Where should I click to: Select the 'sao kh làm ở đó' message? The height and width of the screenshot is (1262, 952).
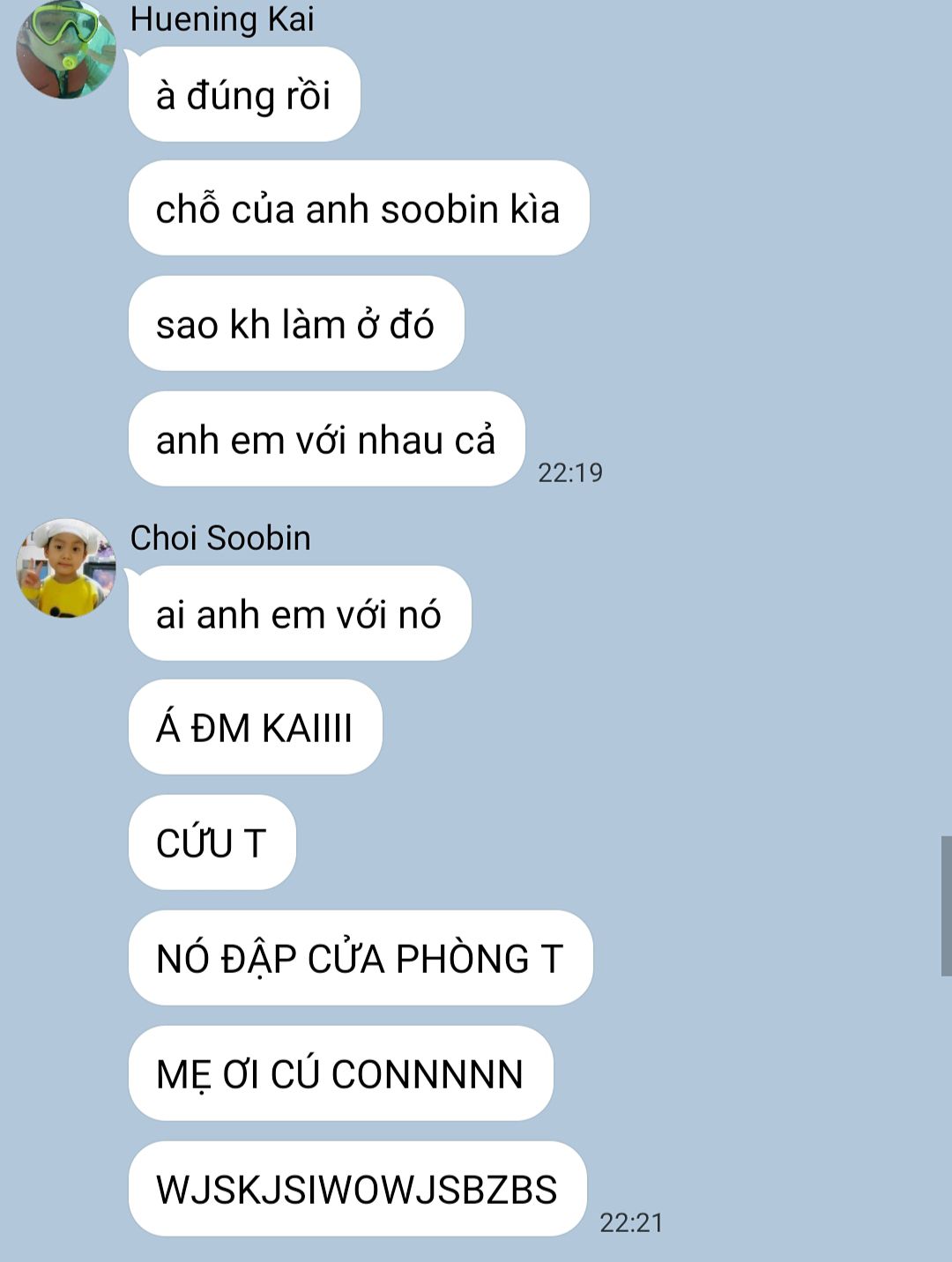click(x=296, y=323)
